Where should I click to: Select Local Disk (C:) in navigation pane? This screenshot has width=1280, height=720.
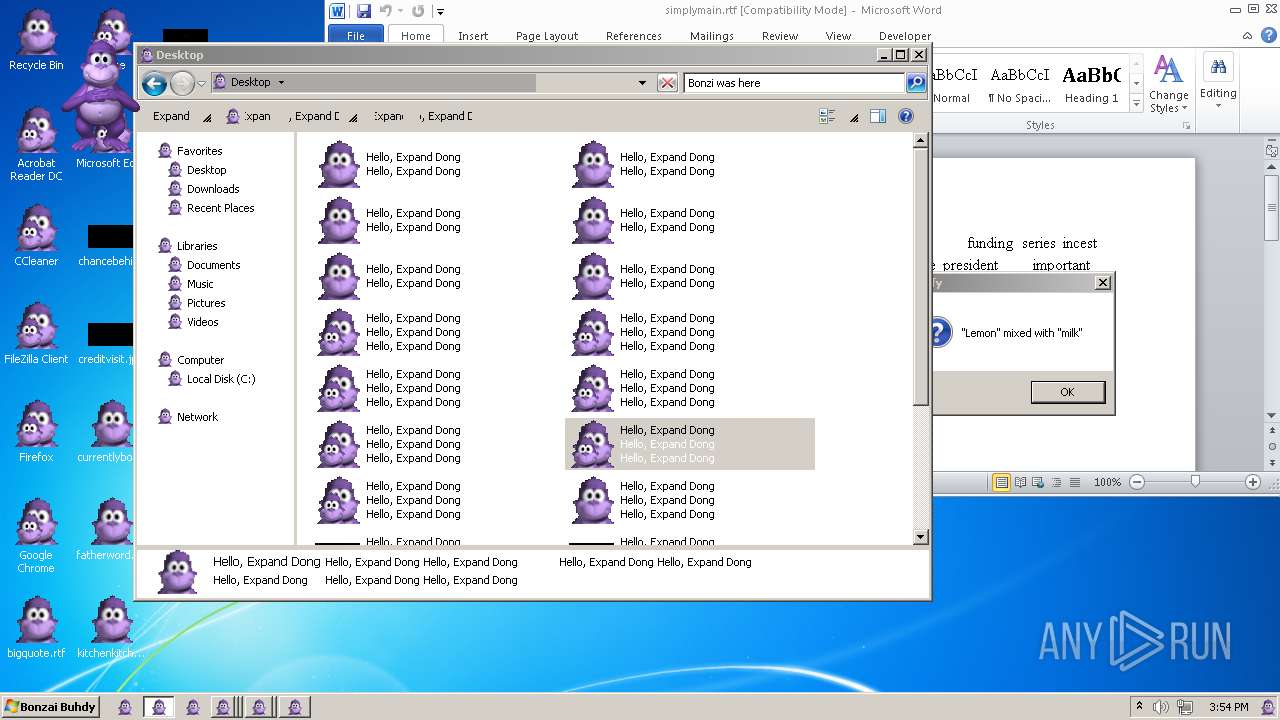click(221, 379)
